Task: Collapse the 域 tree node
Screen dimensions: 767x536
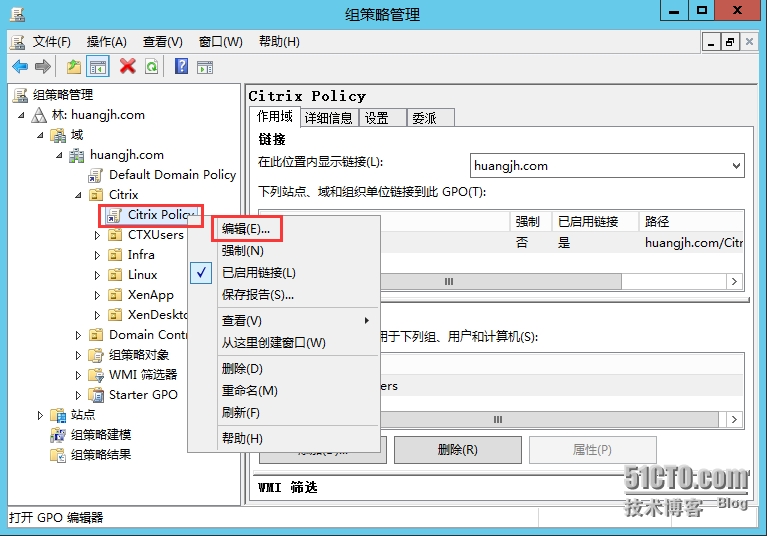Action: 40,135
